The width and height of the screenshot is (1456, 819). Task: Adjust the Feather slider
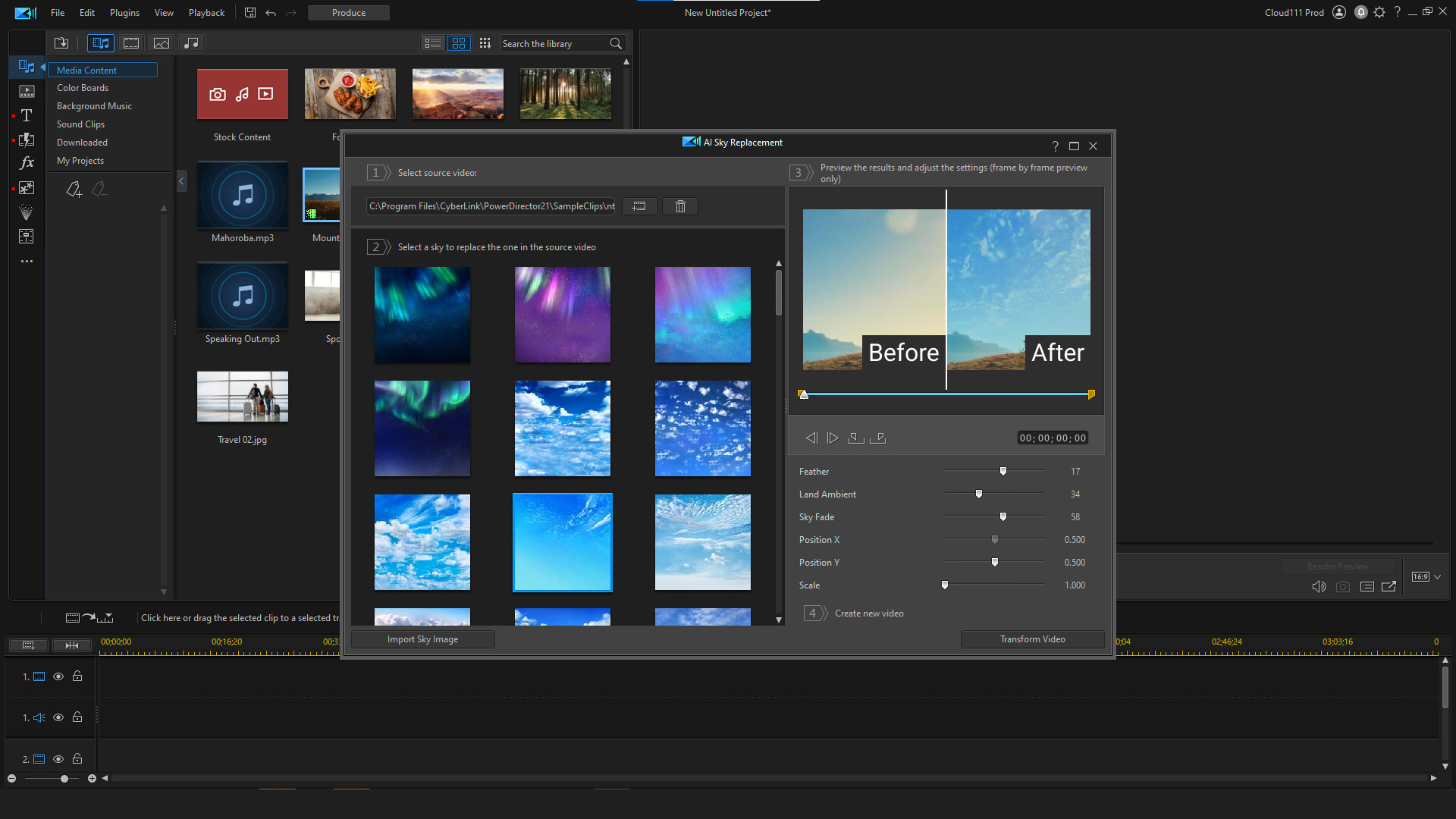(1003, 471)
